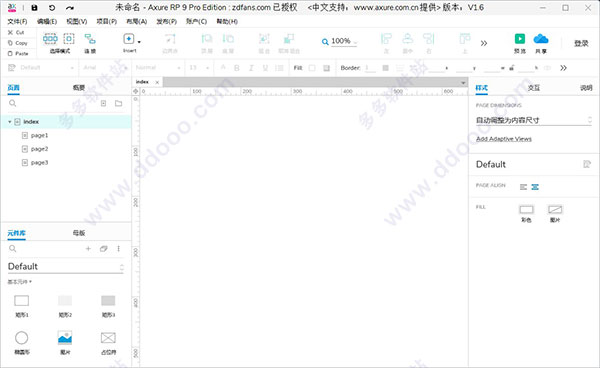600x368 pixels.
Task: Open the Insert dropdown arrow
Action: coord(139,41)
